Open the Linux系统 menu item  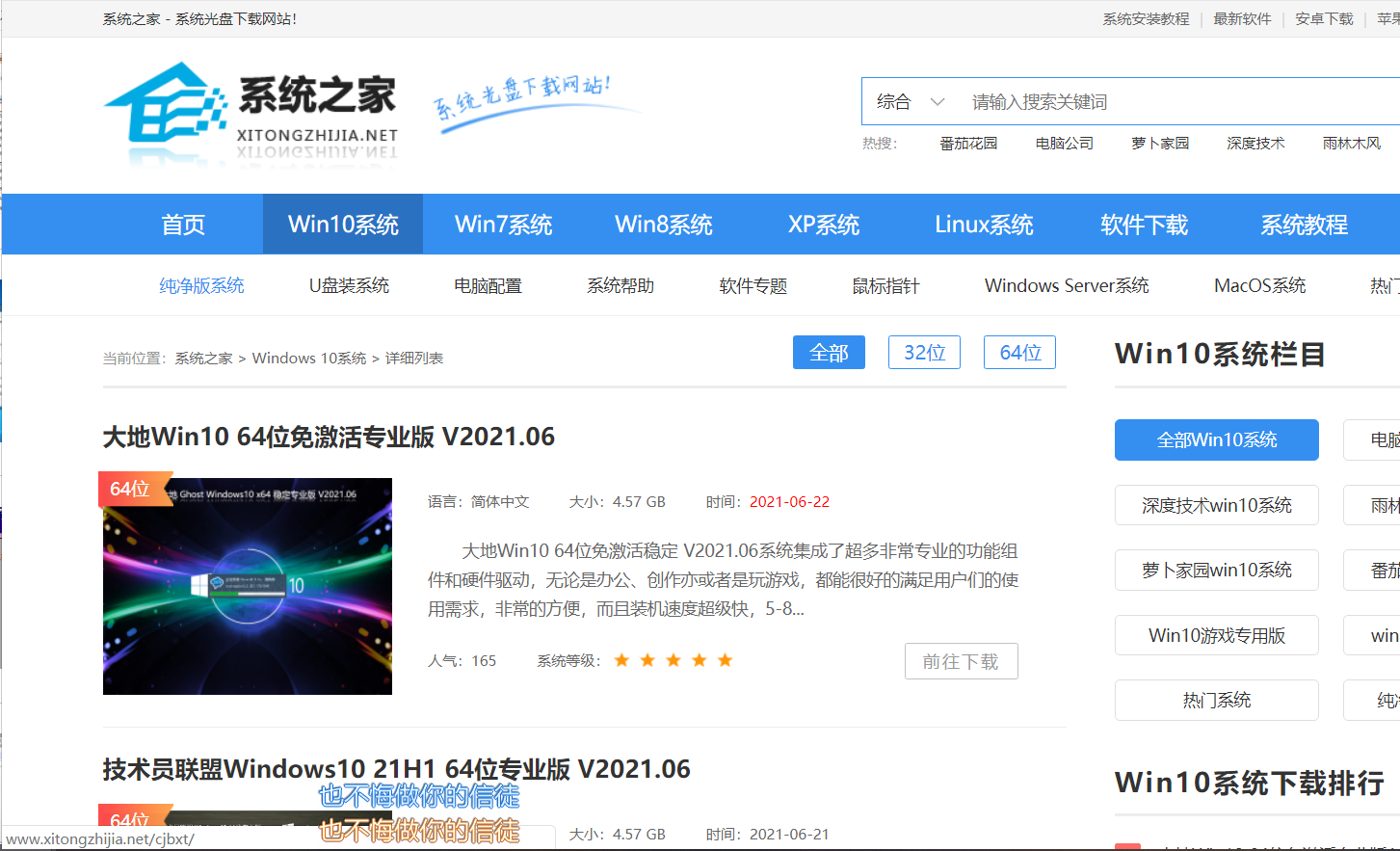pyautogui.click(x=984, y=224)
